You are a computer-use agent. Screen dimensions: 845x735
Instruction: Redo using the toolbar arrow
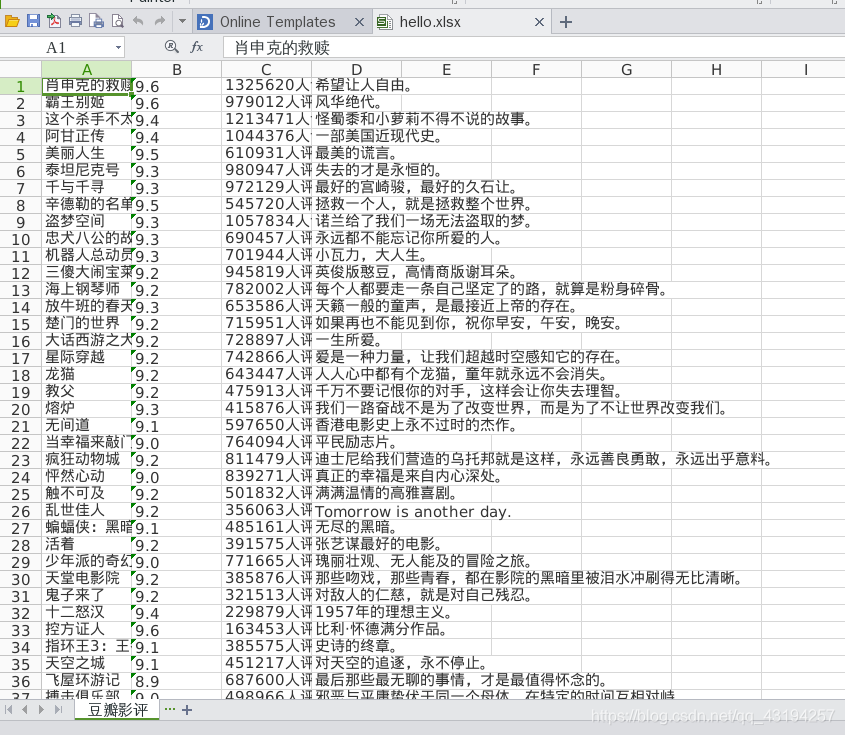160,22
